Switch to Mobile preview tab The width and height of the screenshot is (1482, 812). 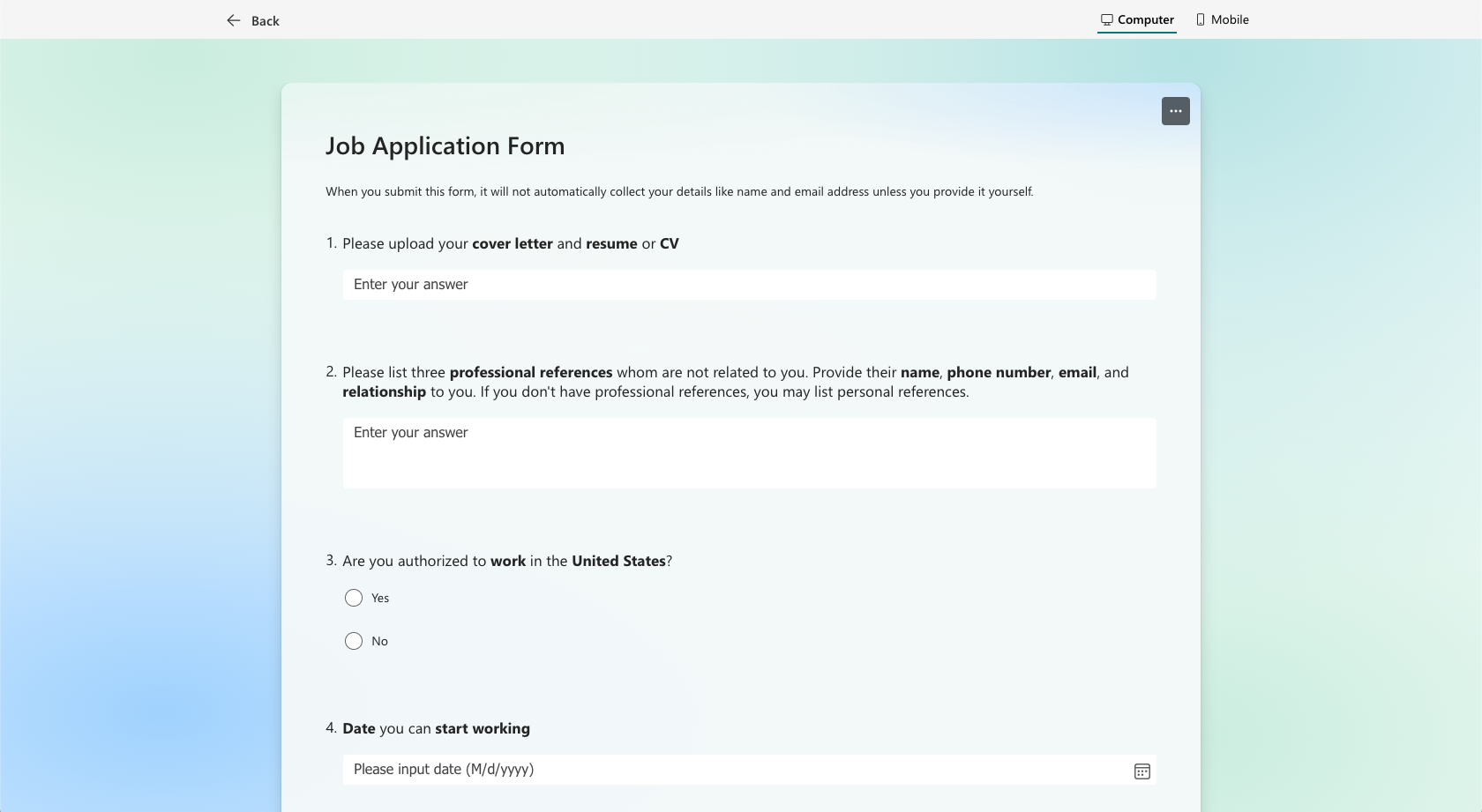[x=1222, y=19]
